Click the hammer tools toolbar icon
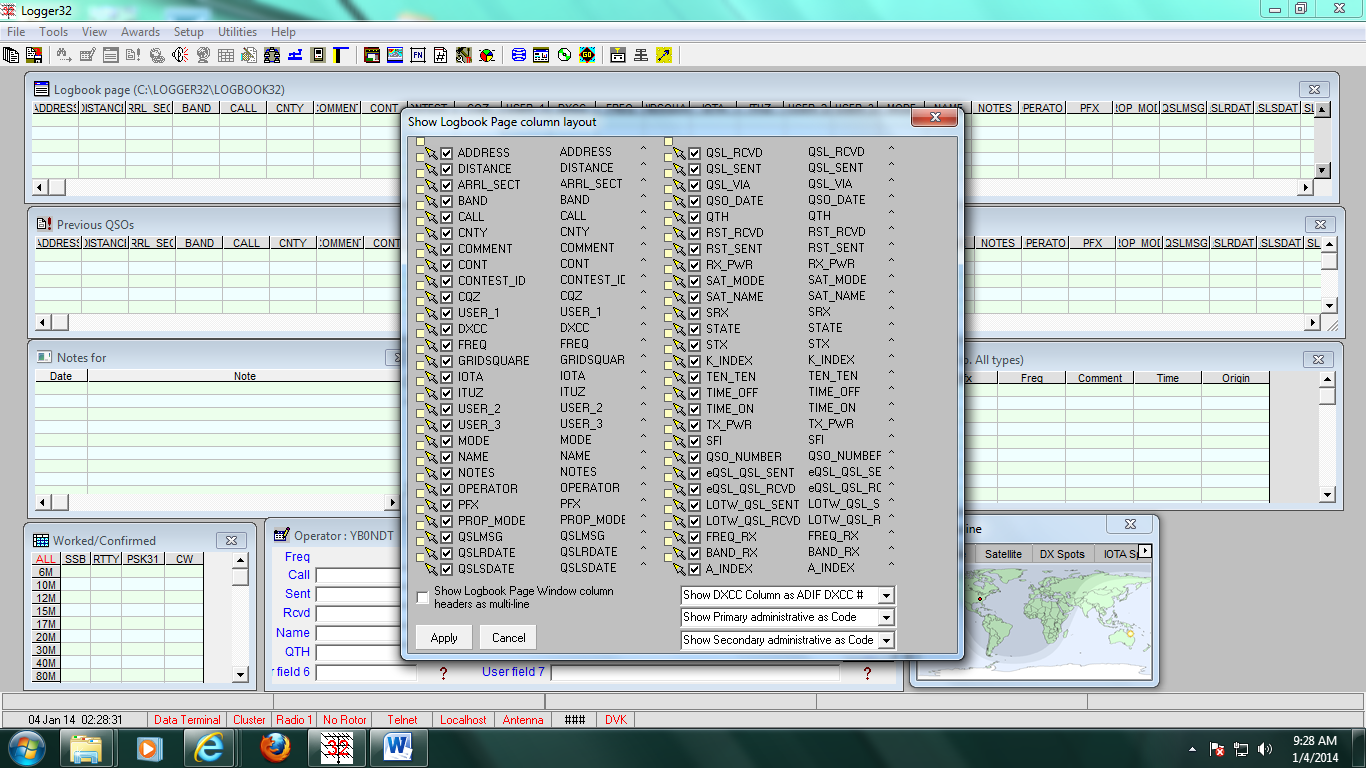The width and height of the screenshot is (1366, 768). [x=464, y=55]
